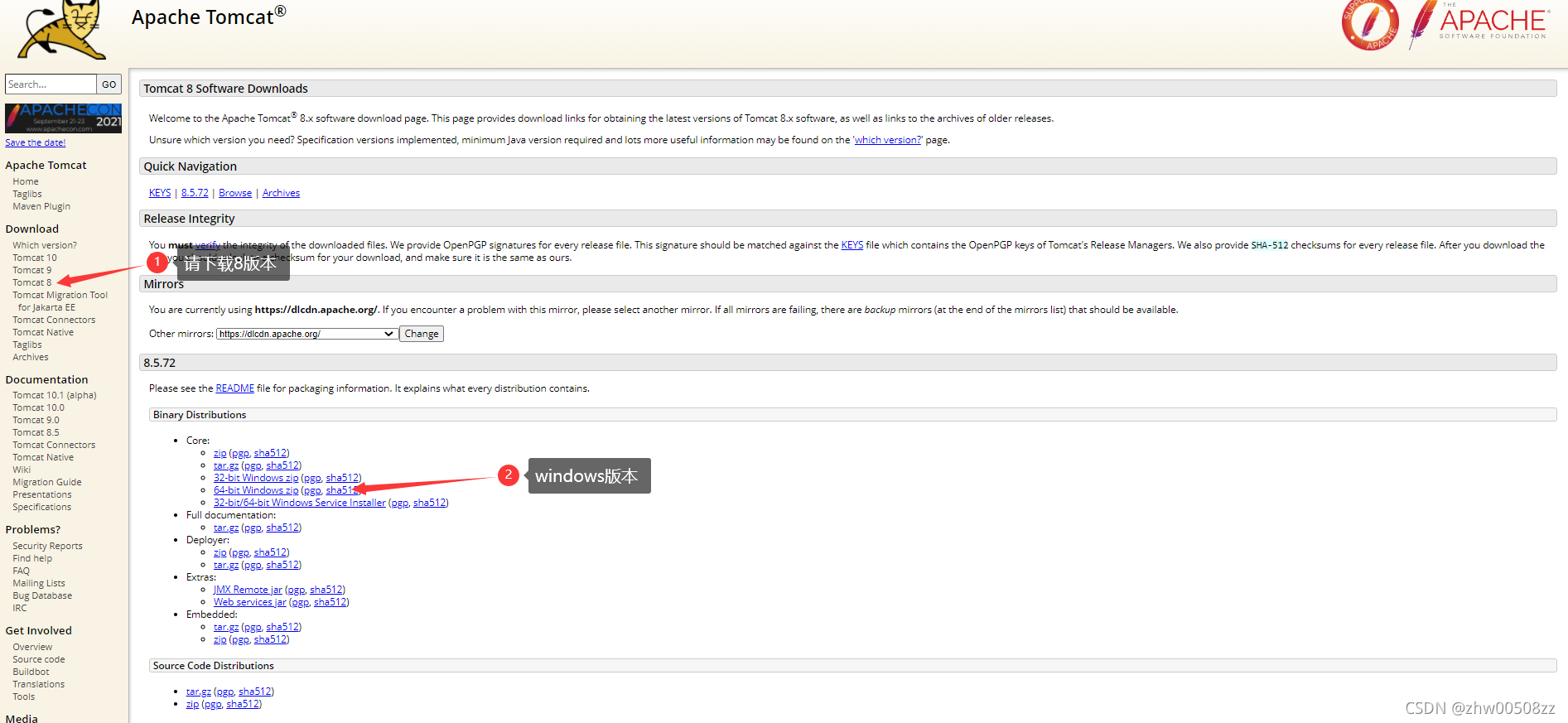The height and width of the screenshot is (723, 1568).
Task: Open Tomcat 10.1 (alpha) documentation
Action: point(55,395)
